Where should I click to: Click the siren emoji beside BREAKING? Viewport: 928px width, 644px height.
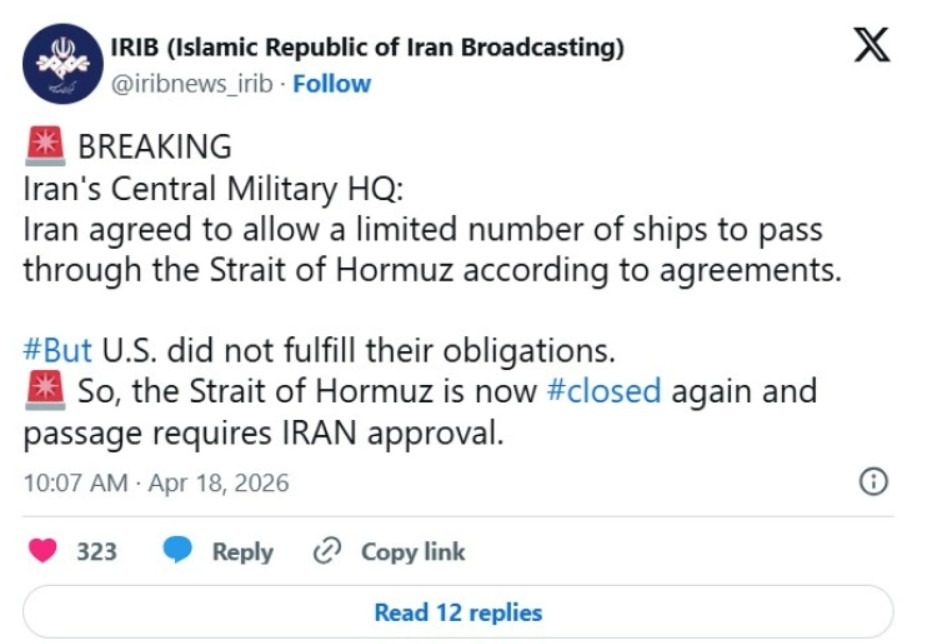[44, 146]
